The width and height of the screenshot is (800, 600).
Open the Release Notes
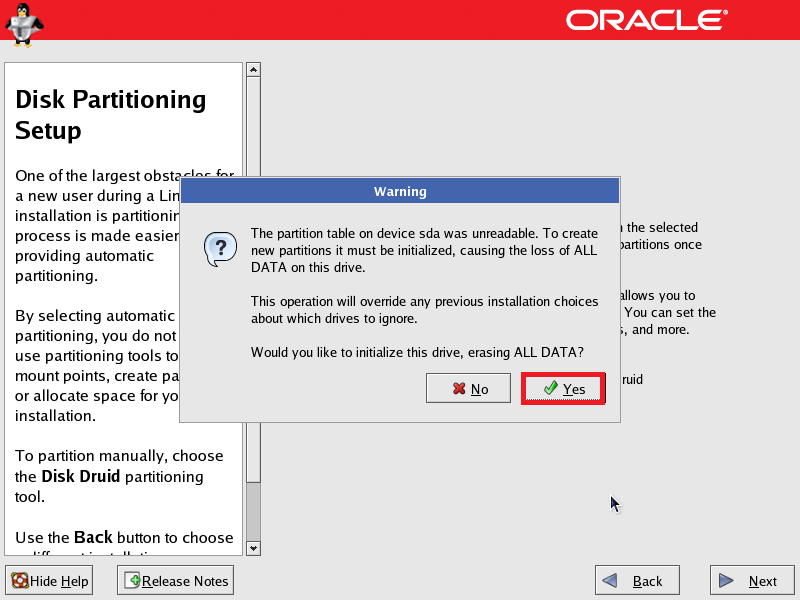point(176,580)
